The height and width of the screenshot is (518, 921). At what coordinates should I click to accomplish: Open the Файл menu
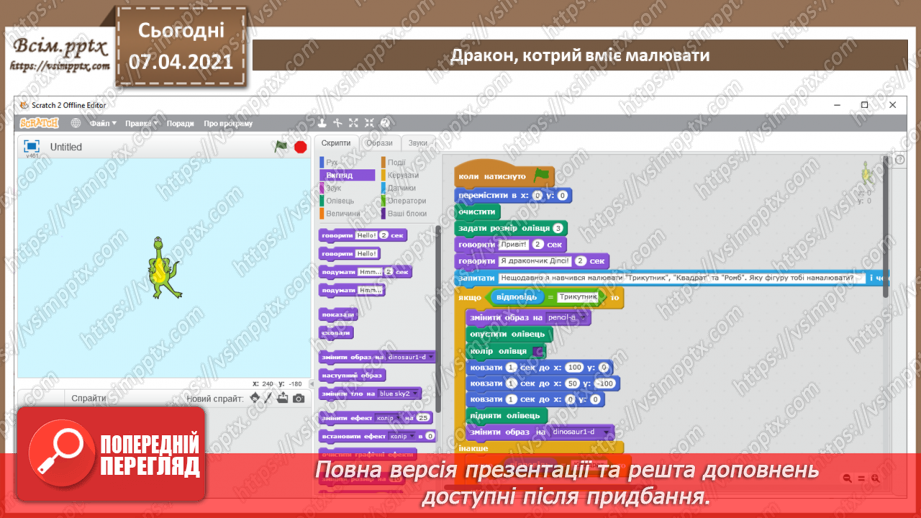(103, 123)
